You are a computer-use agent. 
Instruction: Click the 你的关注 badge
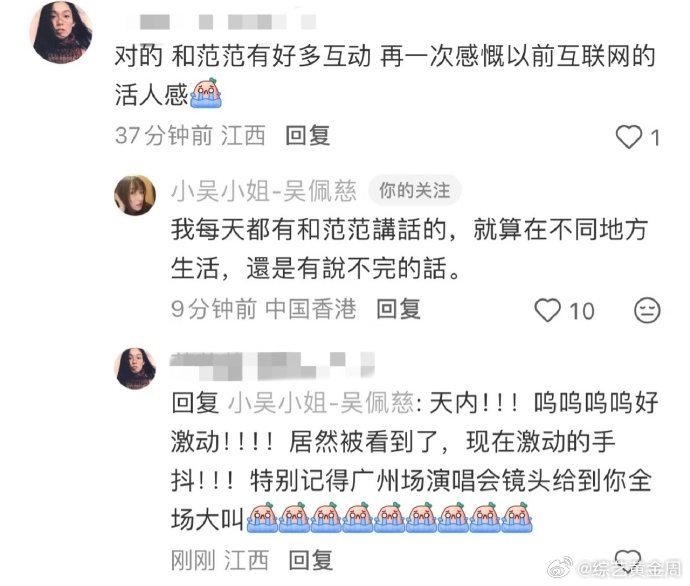tap(415, 190)
